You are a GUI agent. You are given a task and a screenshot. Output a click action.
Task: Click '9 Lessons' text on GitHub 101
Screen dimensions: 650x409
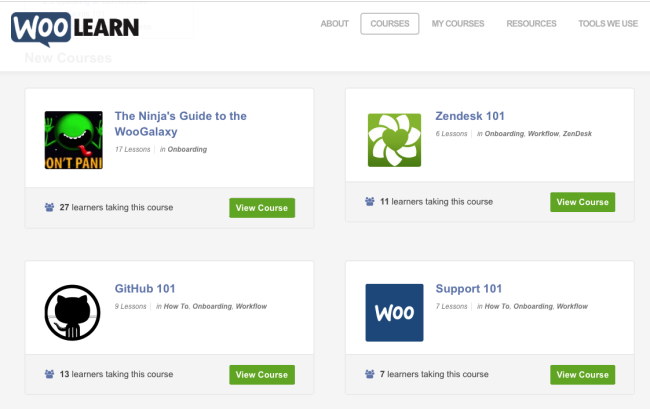[131, 306]
